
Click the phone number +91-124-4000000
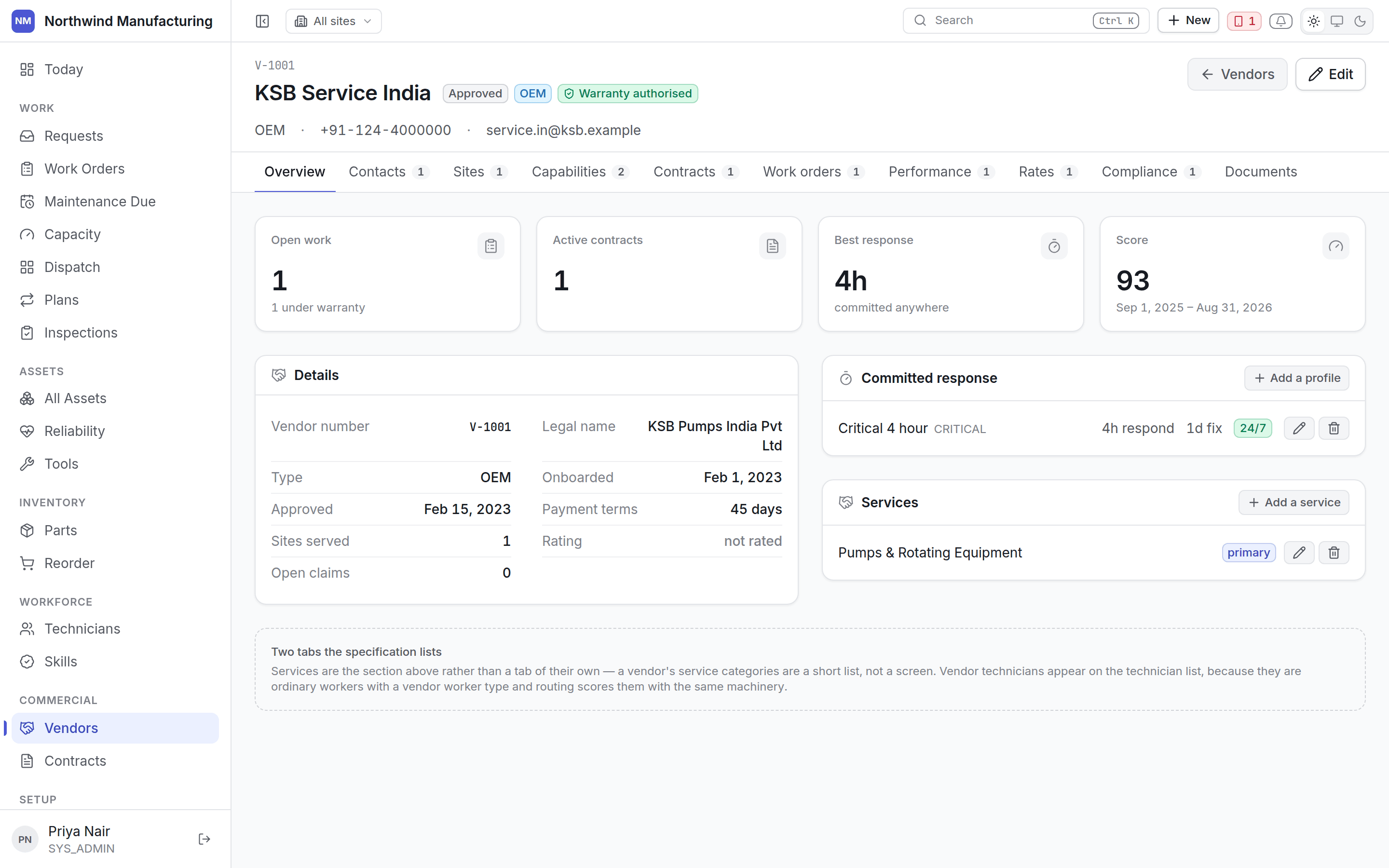coord(386,130)
